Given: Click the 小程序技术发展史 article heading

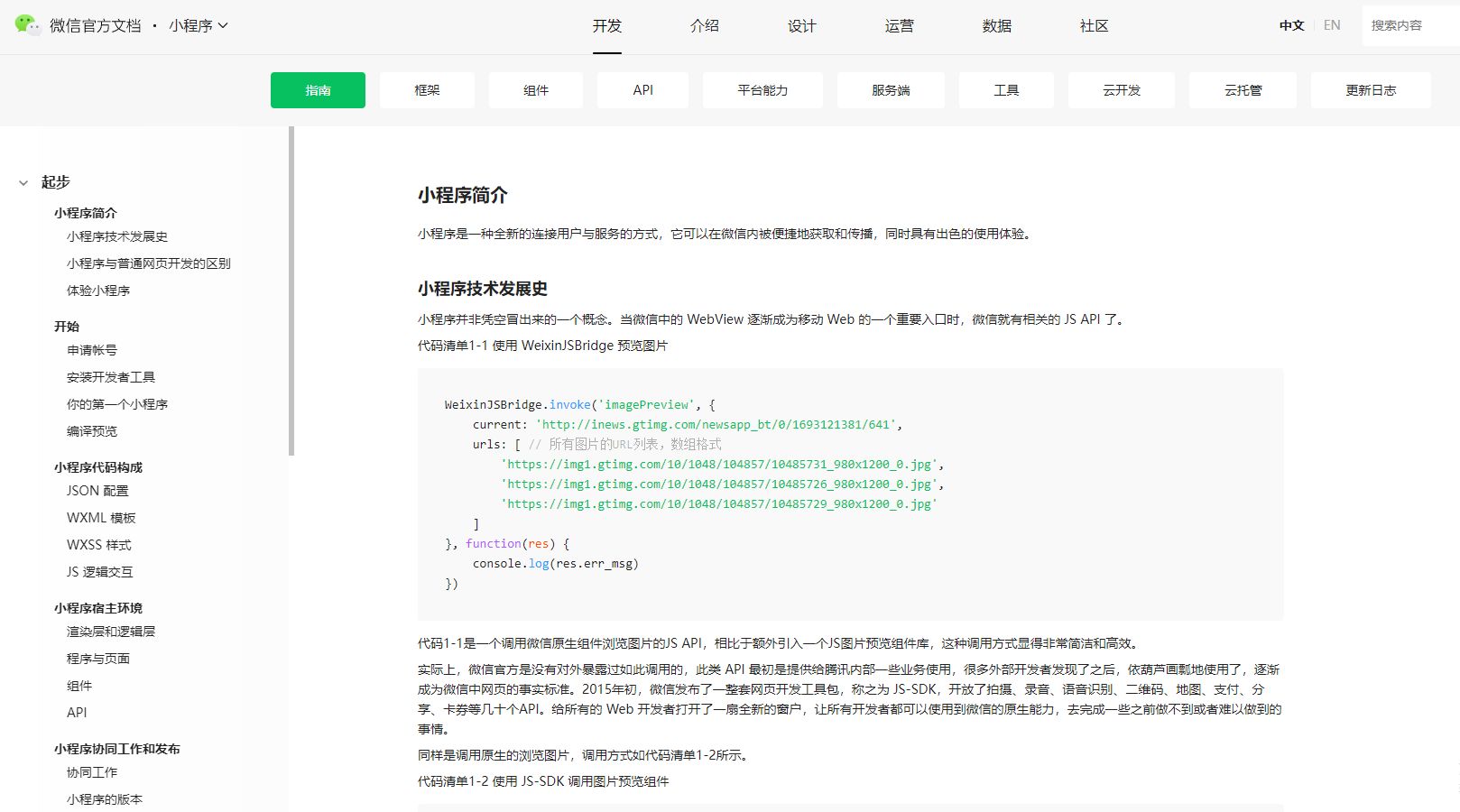Looking at the screenshot, I should point(483,289).
